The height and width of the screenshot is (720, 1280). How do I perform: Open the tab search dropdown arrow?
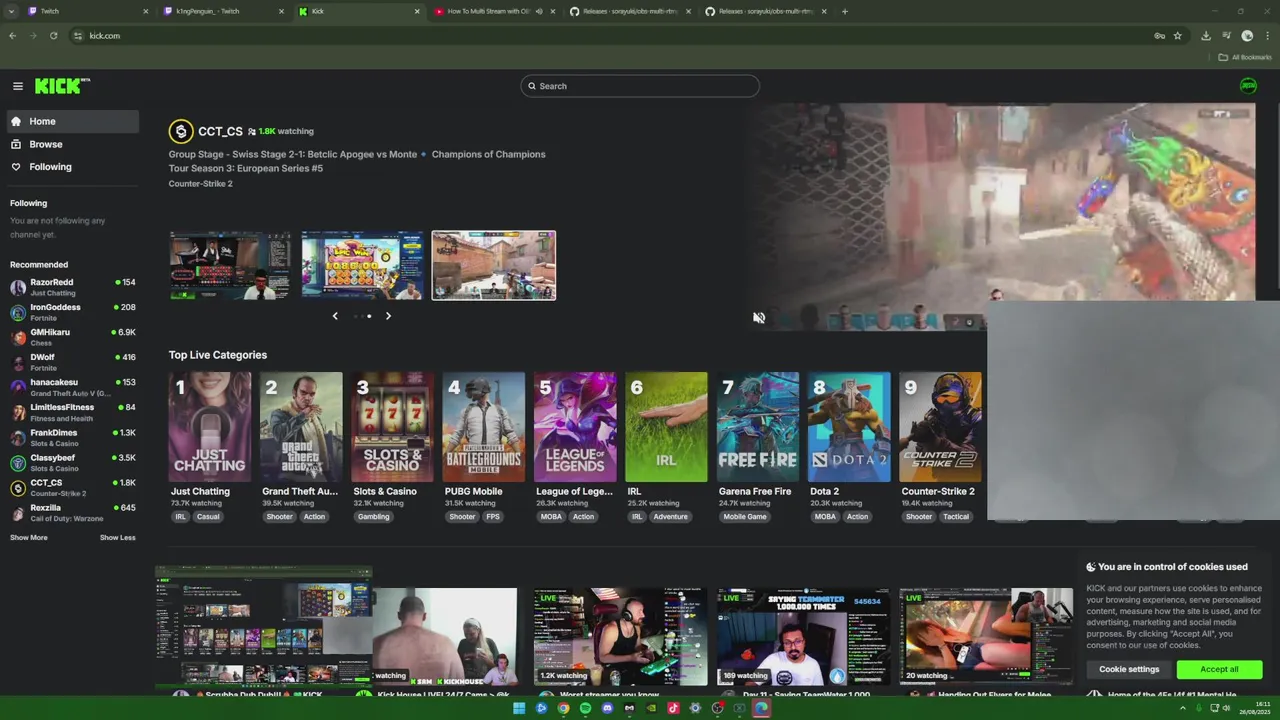pyautogui.click(x=11, y=11)
